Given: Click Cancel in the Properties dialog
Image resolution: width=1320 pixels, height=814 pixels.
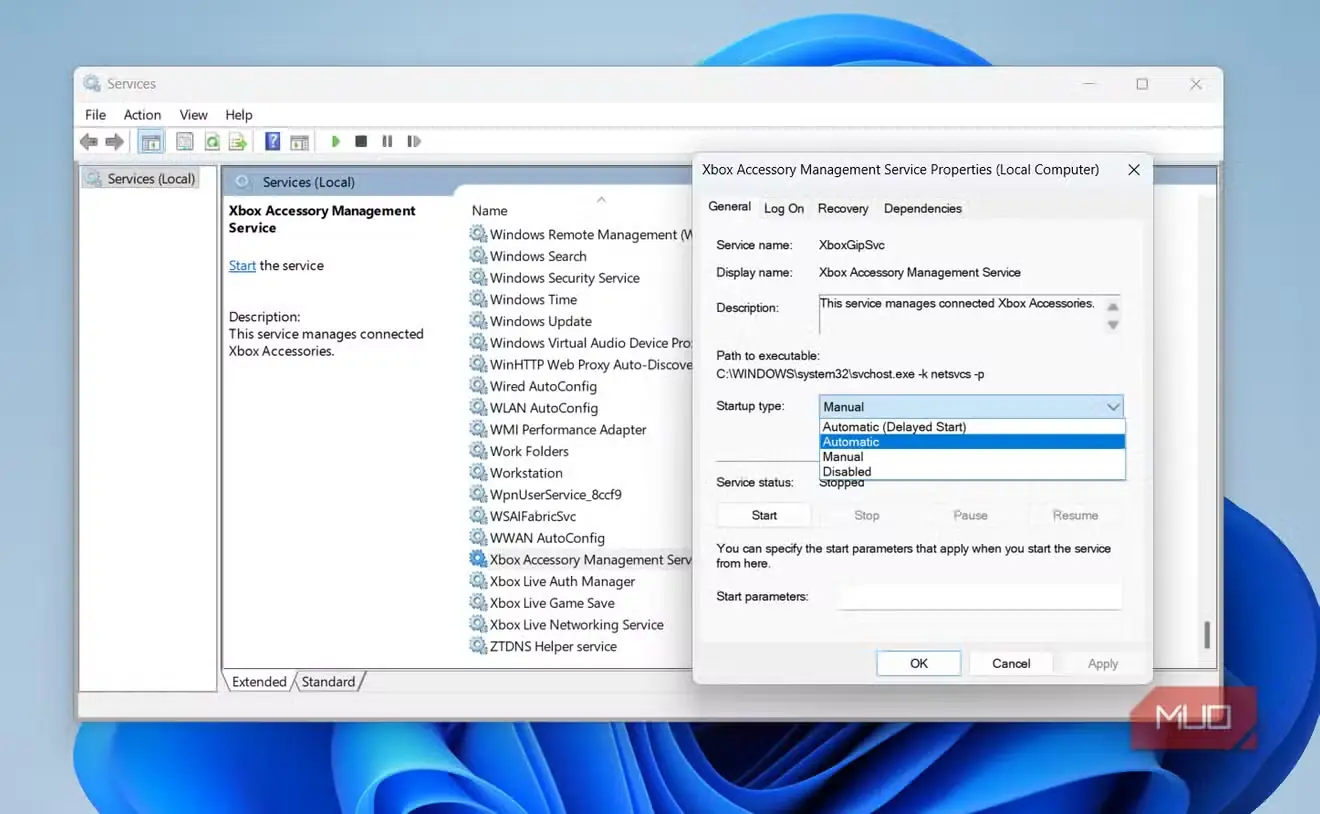Looking at the screenshot, I should [x=1011, y=663].
